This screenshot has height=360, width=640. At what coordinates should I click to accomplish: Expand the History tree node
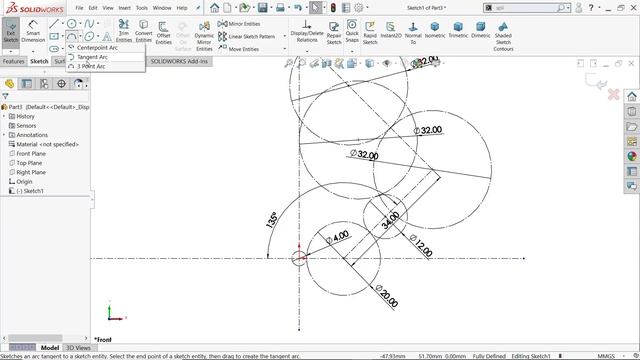tap(4, 116)
